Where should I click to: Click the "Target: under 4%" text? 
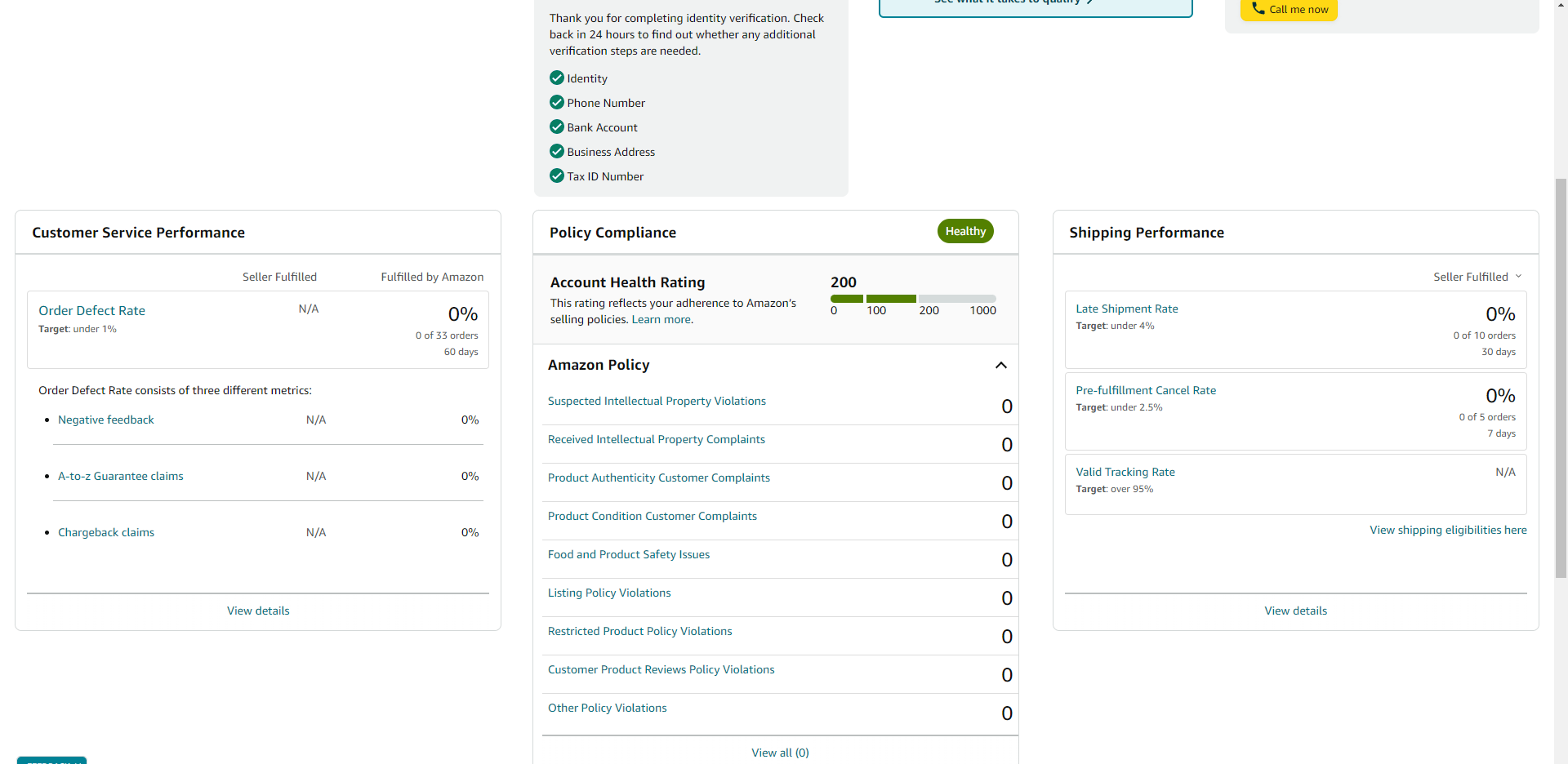[x=1115, y=326]
